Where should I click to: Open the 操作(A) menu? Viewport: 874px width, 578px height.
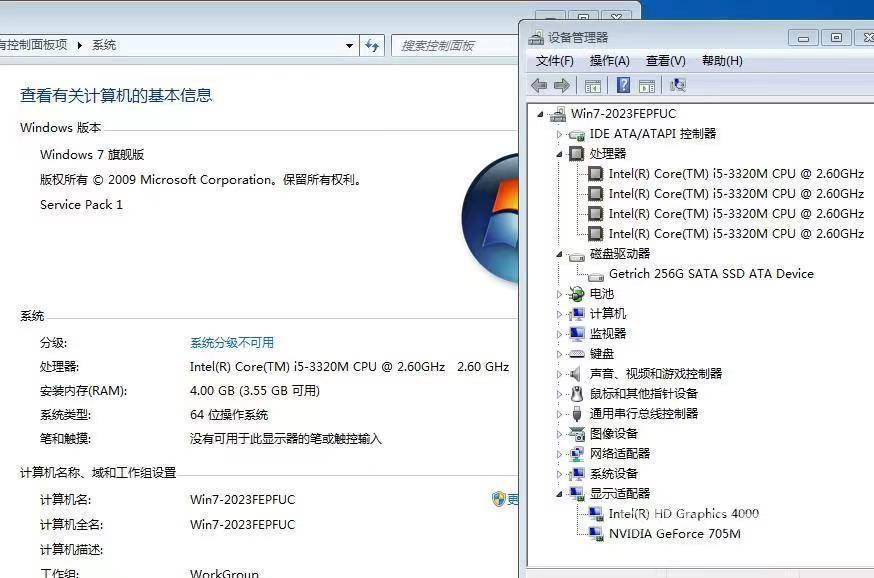click(610, 61)
